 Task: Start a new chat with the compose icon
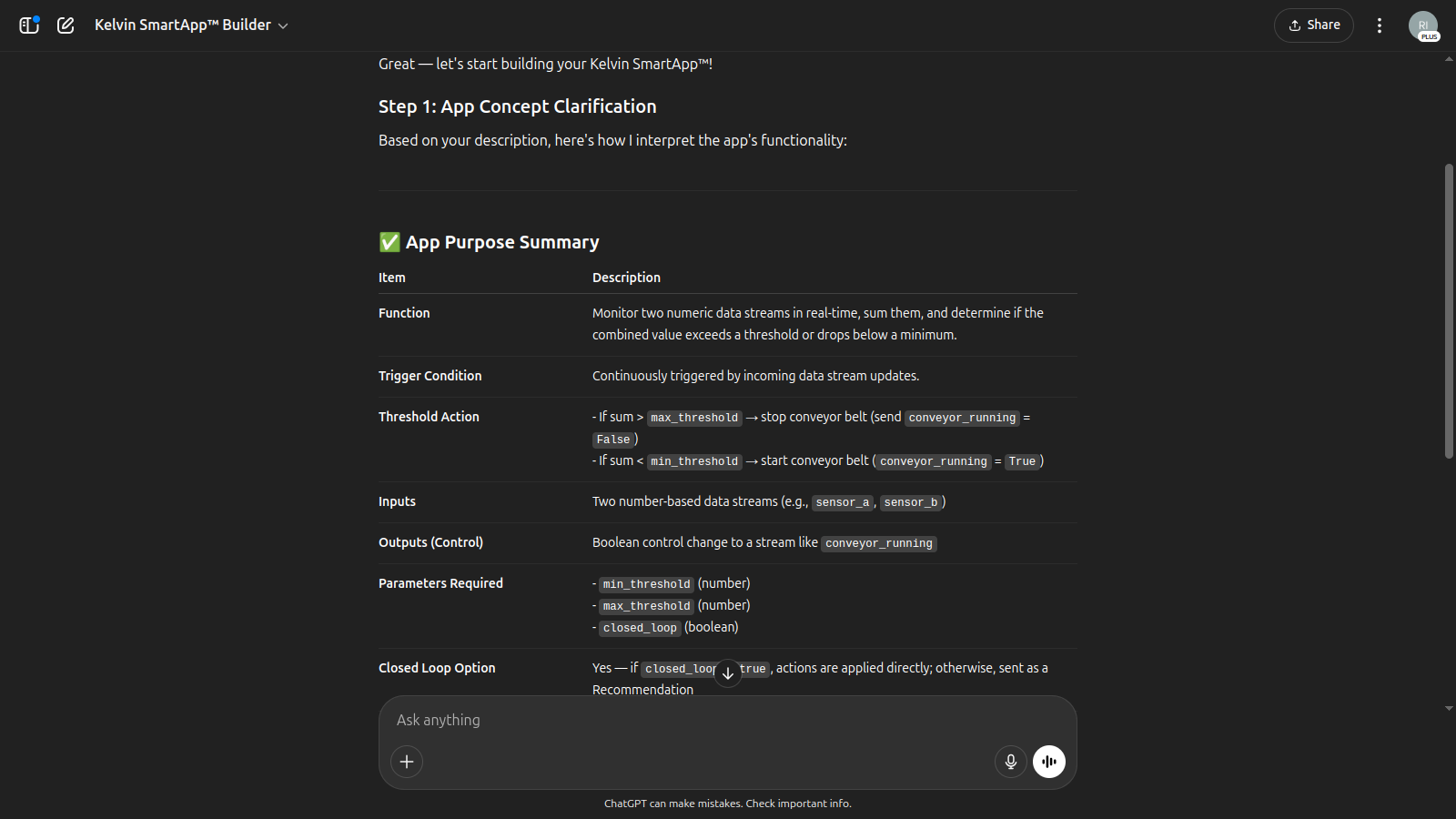point(65,25)
